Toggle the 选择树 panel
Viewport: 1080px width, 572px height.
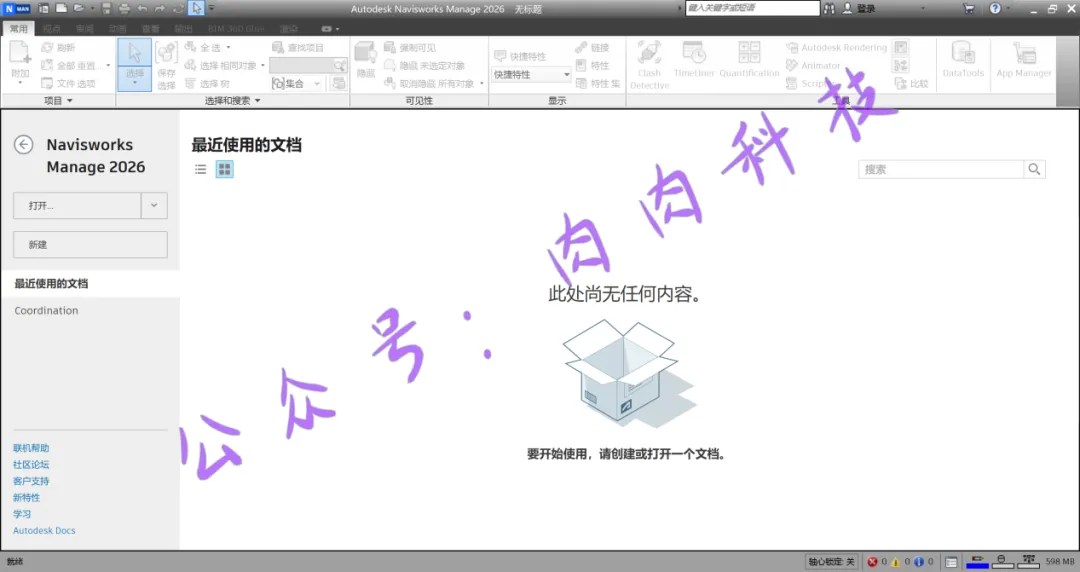pos(207,83)
